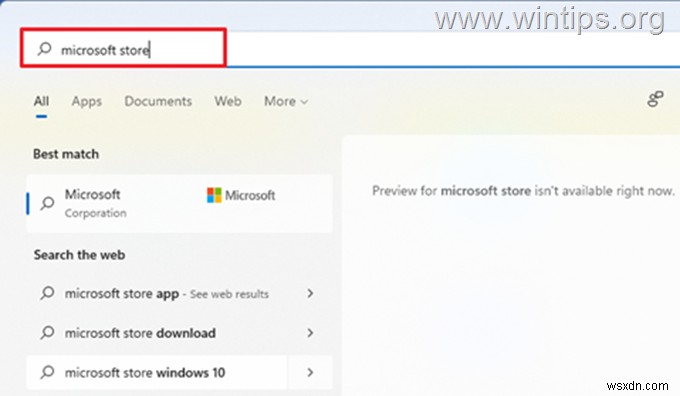This screenshot has height=396, width=680.
Task: Open microsoft store windows 10 suggestion
Action: [157, 373]
